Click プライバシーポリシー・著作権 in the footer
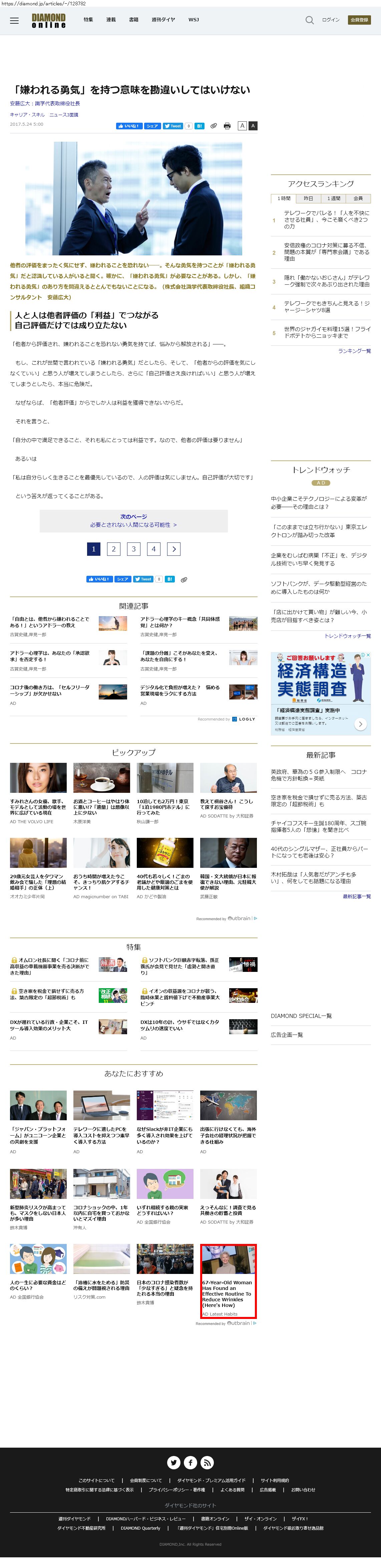This screenshot has width=381, height=1568. pos(177,1489)
